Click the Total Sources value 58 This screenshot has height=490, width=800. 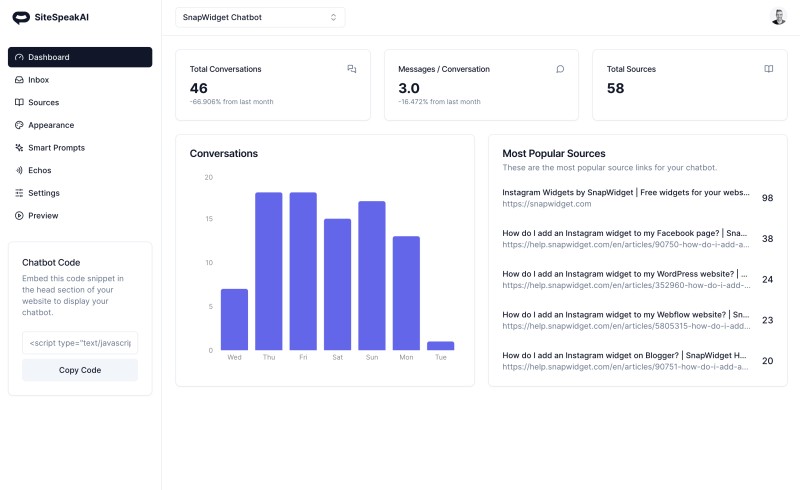click(615, 88)
